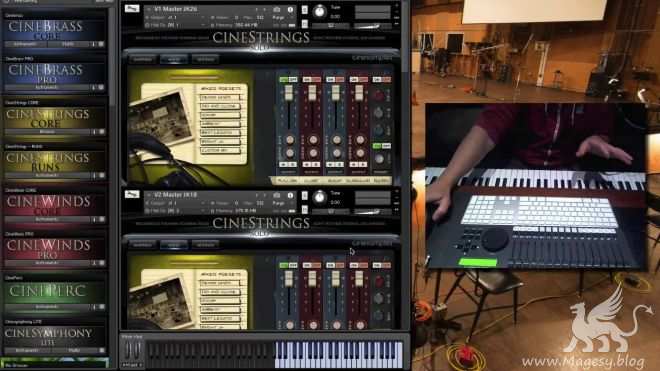Click next-instrument arrow in V1 Master header
This screenshot has width=660, height=371.
click(x=264, y=9)
